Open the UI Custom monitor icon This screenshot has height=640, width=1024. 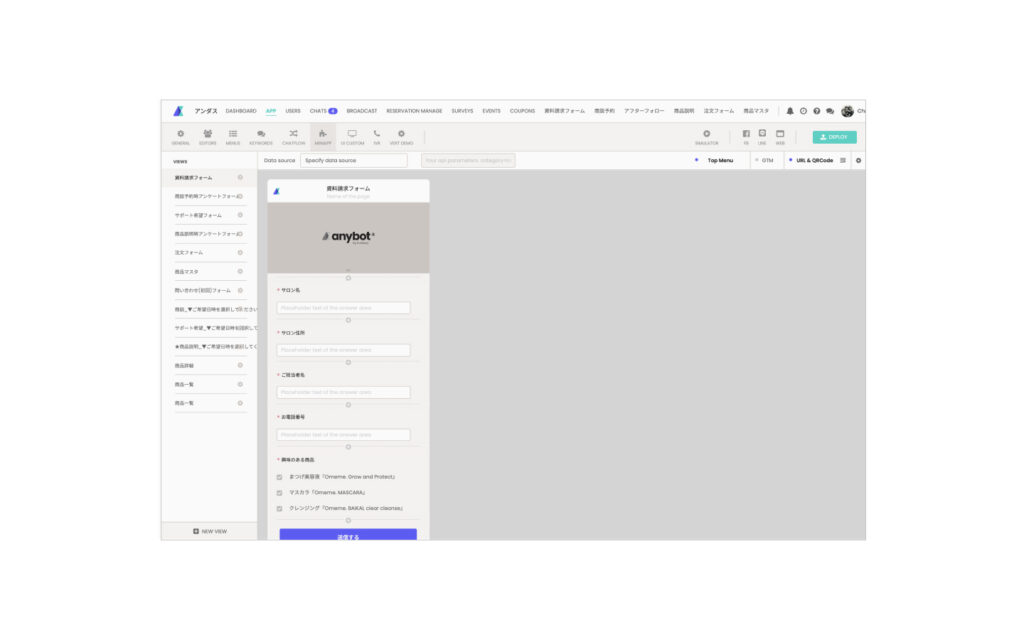point(352,135)
